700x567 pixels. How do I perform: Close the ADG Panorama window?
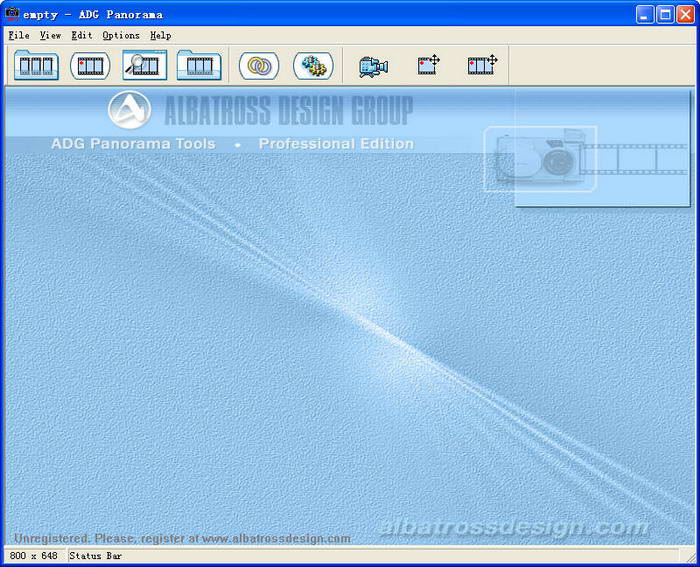tap(685, 14)
